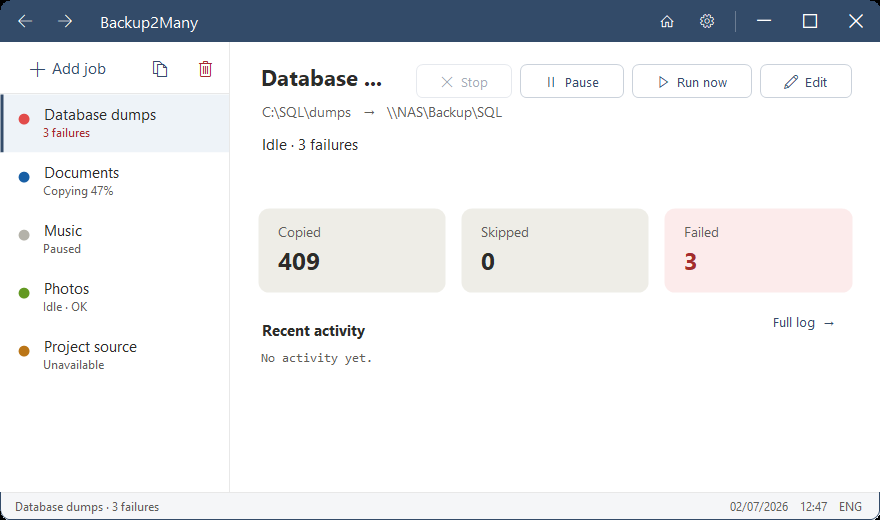Viewport: 880px width, 520px height.
Task: Click the destination path \\NAS\Backup\SQL
Action: pyautogui.click(x=444, y=112)
